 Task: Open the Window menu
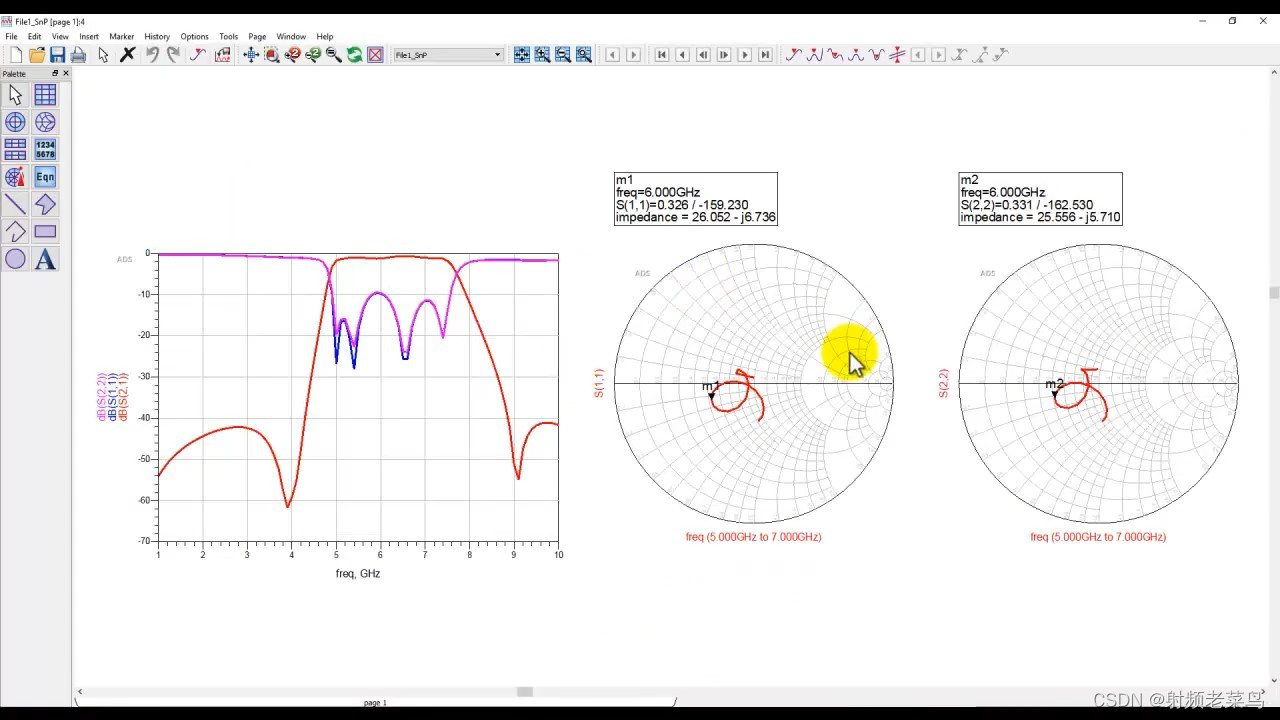click(x=291, y=36)
